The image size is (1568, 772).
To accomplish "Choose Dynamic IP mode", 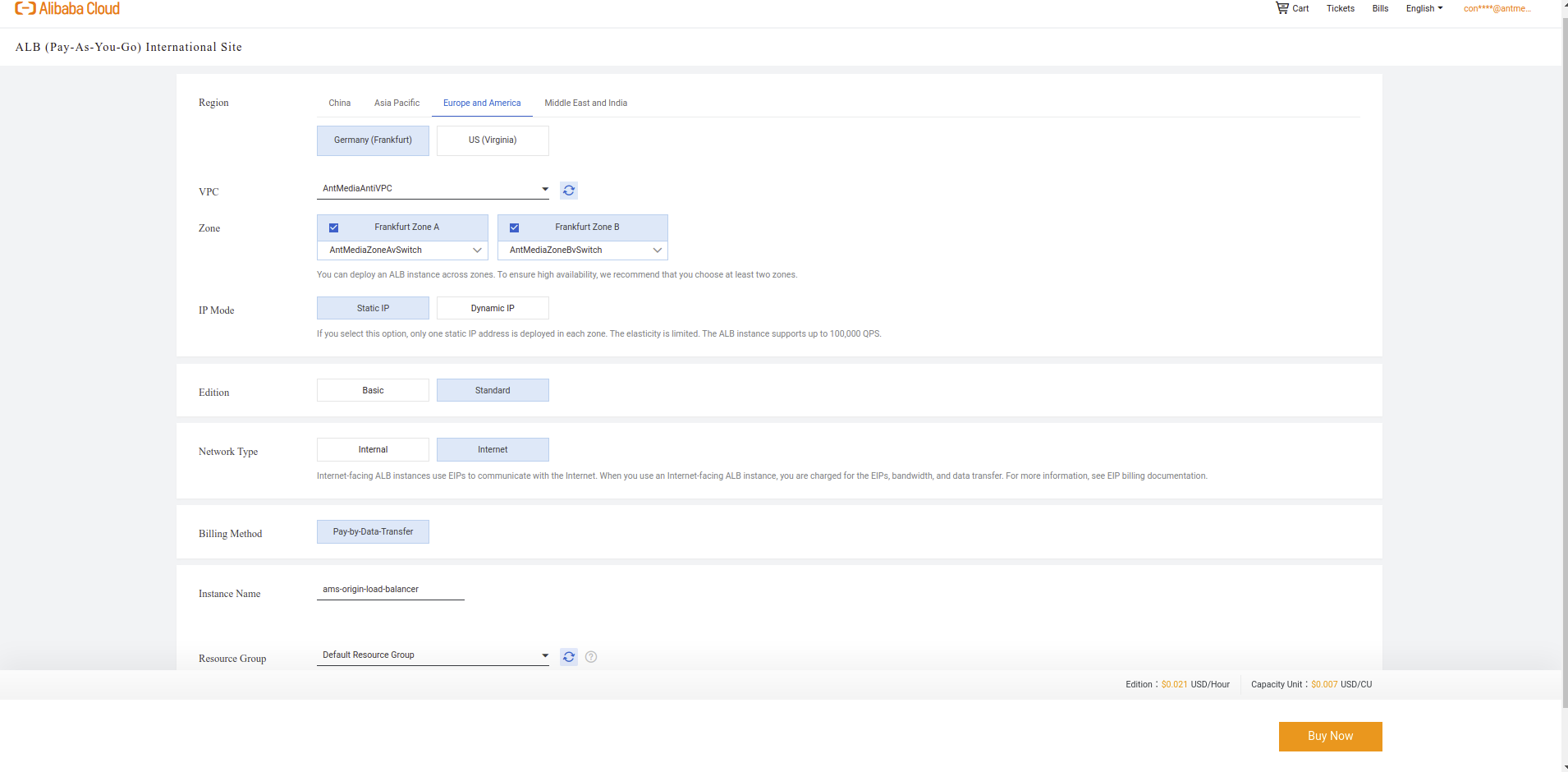I will 493,308.
